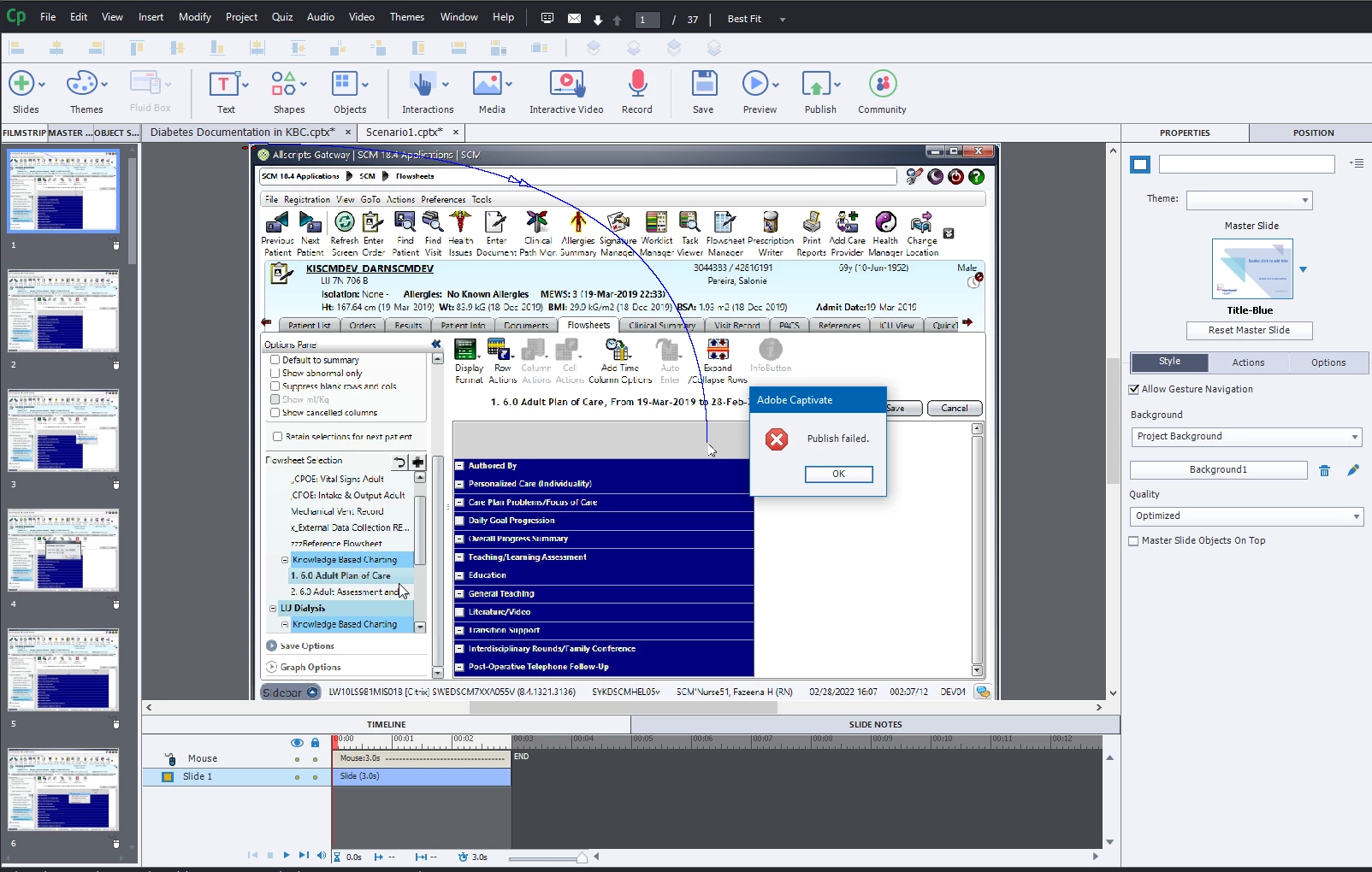Click the Slide (3.0s) timeline bar
Viewport: 1372px width, 872px height.
(422, 776)
